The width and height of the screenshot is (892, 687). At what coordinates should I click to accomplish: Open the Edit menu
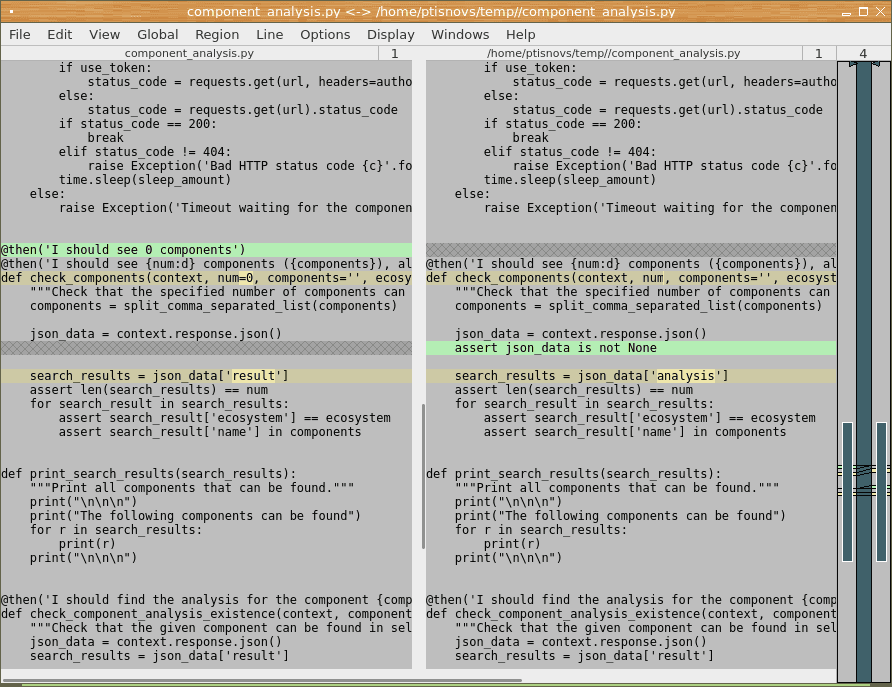point(60,35)
